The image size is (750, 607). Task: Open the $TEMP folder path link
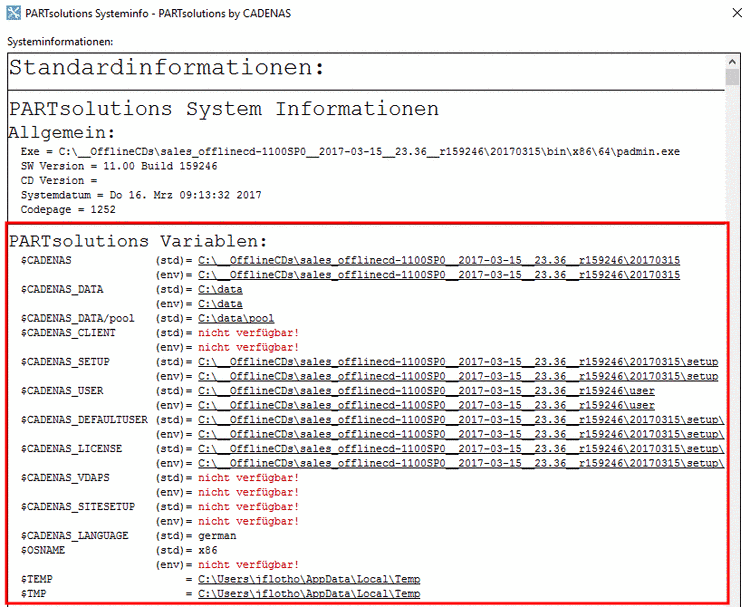click(309, 579)
